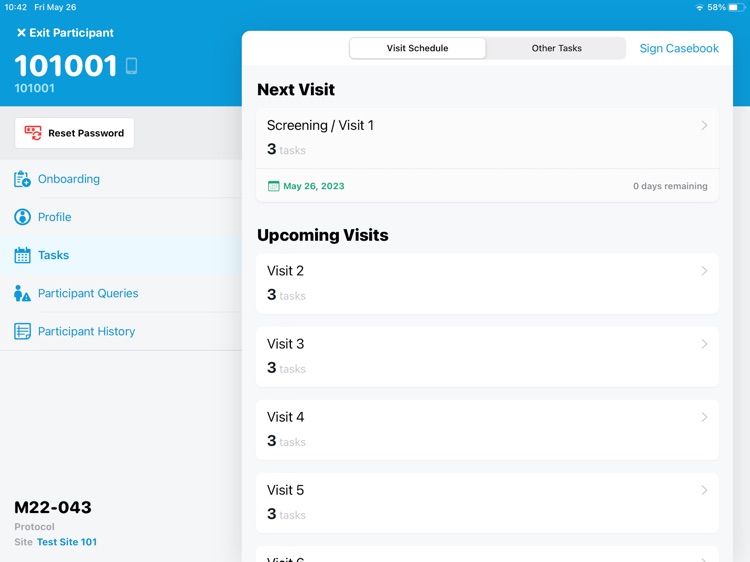750x562 pixels.
Task: Open the Visit 3 card
Action: (x=487, y=357)
